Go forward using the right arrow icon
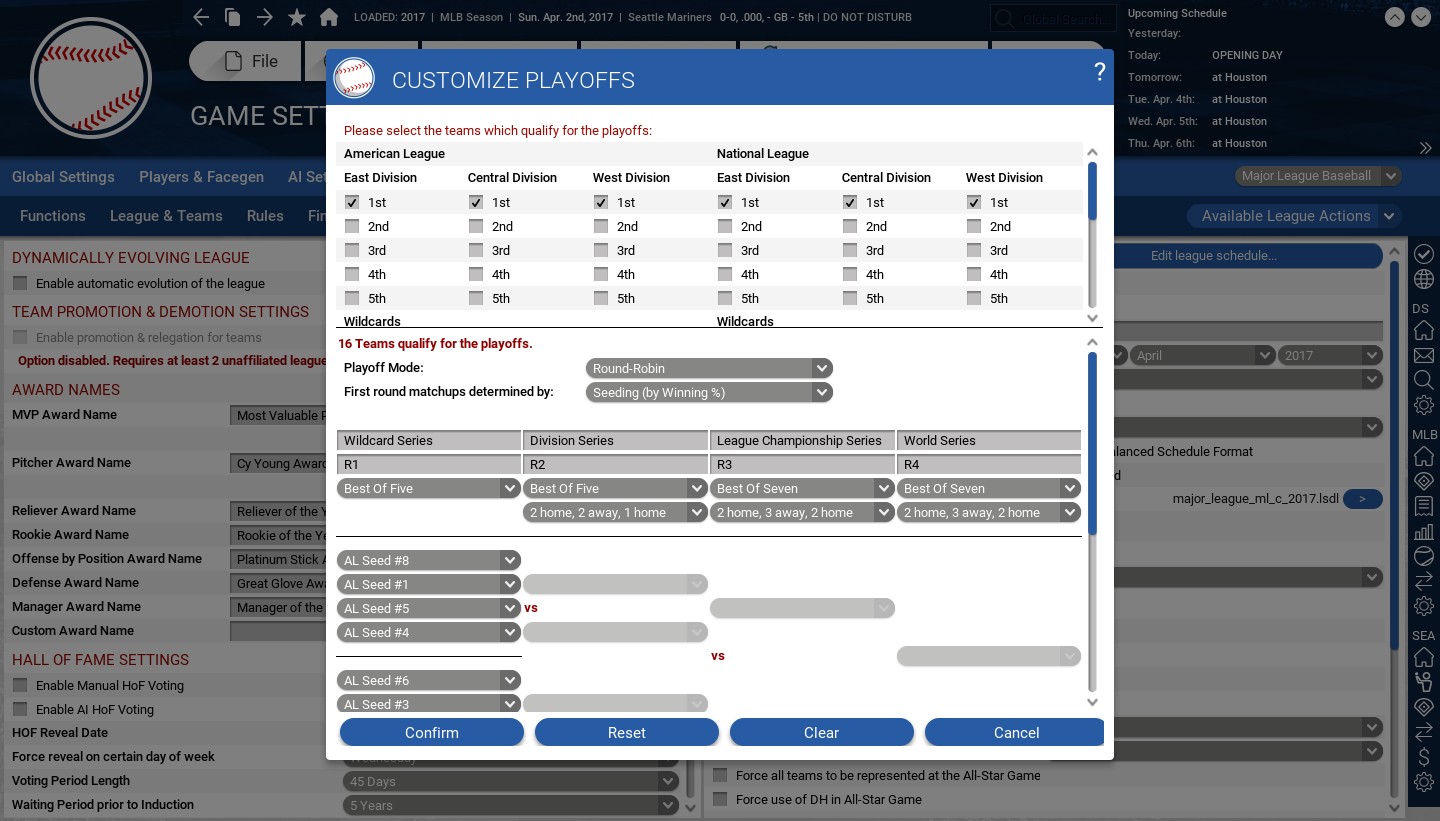This screenshot has height=821, width=1440. (x=265, y=17)
